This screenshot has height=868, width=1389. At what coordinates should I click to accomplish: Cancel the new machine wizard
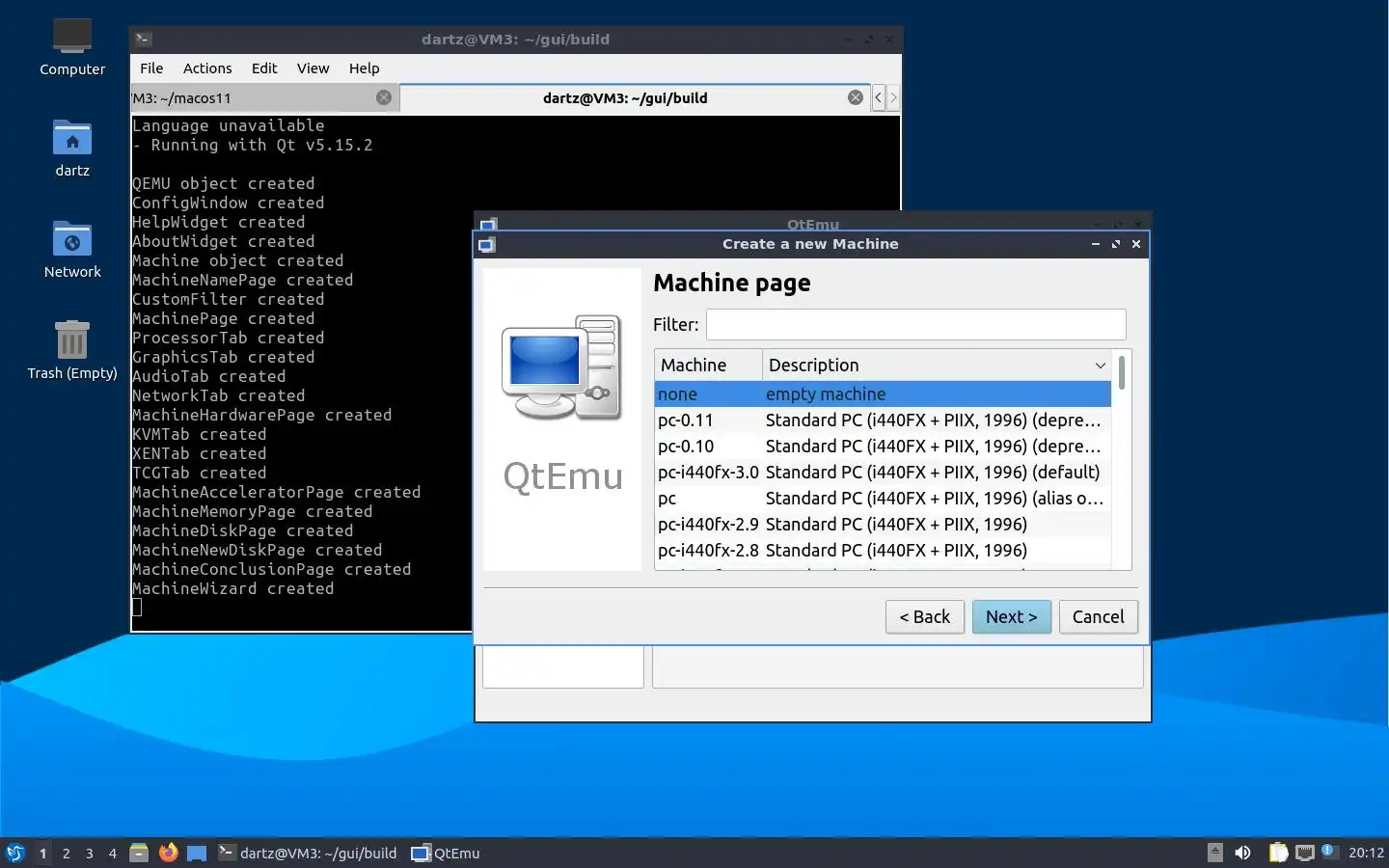click(1098, 616)
